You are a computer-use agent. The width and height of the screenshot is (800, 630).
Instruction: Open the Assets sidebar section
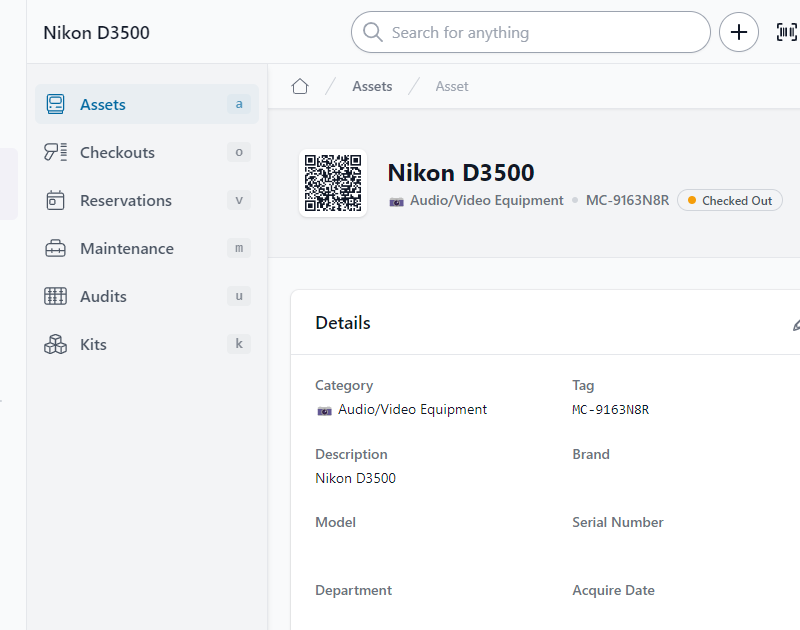(x=147, y=104)
